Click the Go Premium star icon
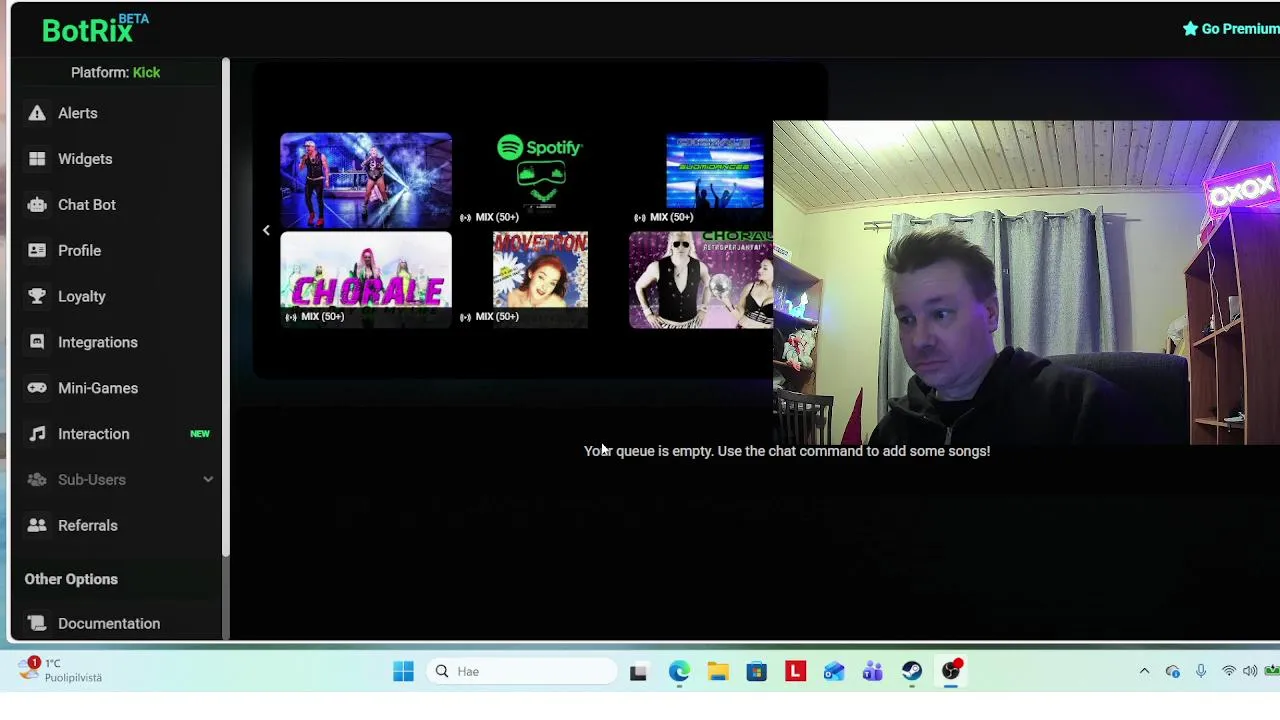The width and height of the screenshot is (1280, 720). 1190,28
